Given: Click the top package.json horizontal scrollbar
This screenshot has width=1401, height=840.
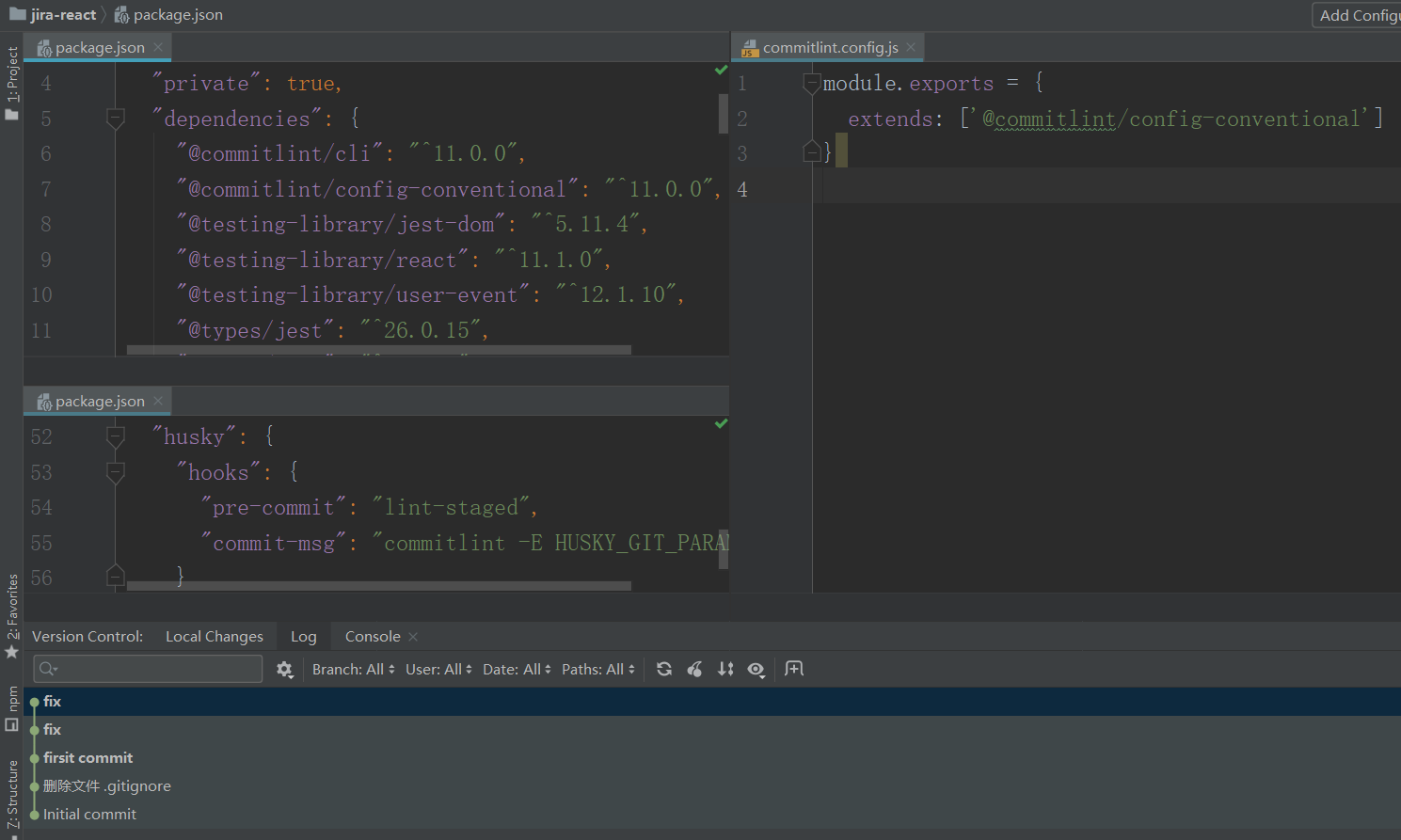Looking at the screenshot, I should coord(378,350).
